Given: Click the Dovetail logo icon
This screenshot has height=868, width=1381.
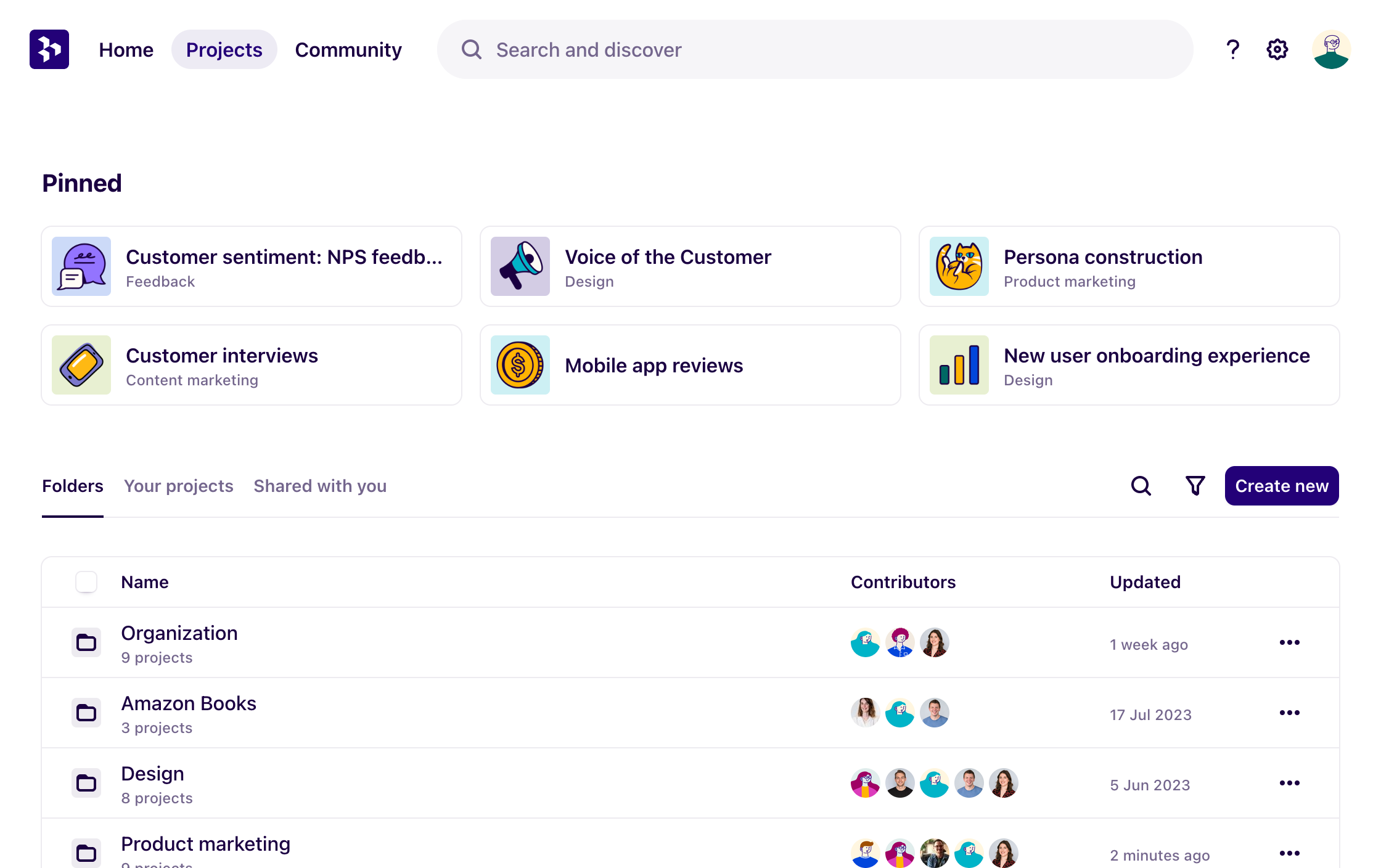Looking at the screenshot, I should point(49,49).
